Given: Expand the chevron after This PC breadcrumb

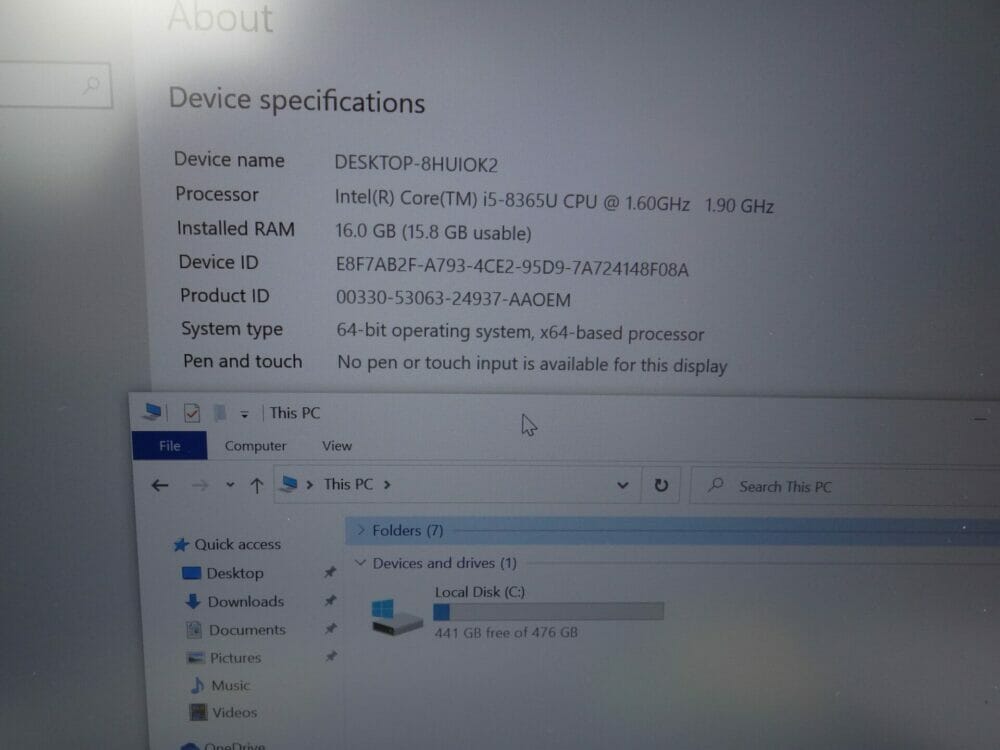Looking at the screenshot, I should pos(387,485).
